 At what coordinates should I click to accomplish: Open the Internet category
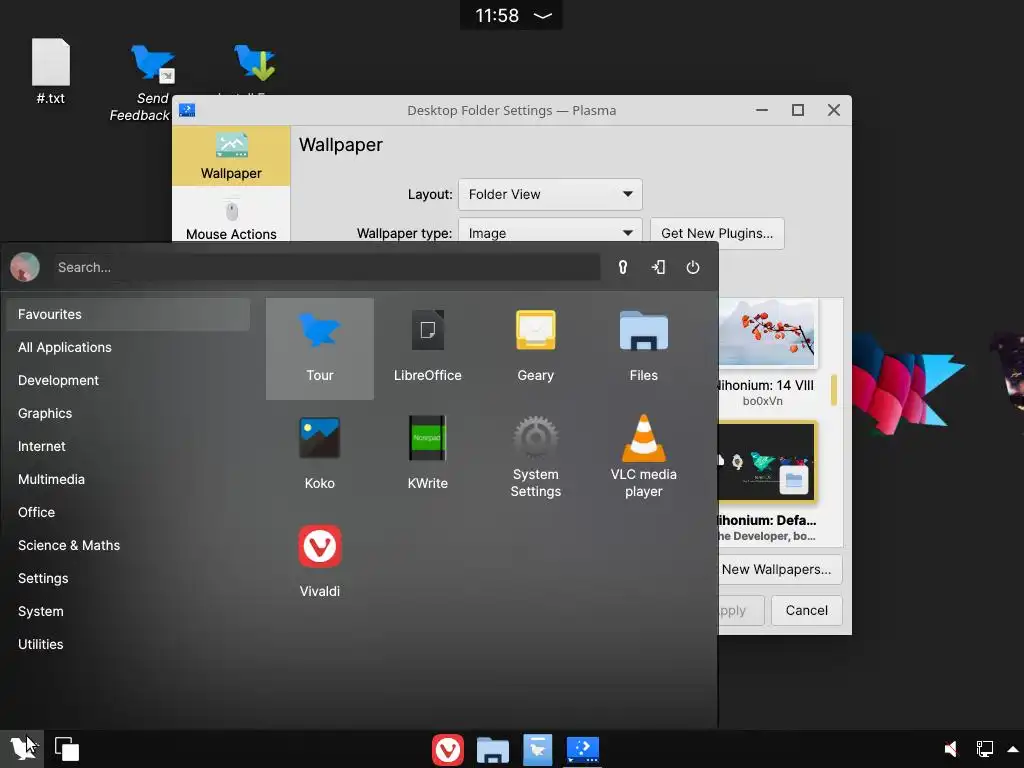(128, 446)
